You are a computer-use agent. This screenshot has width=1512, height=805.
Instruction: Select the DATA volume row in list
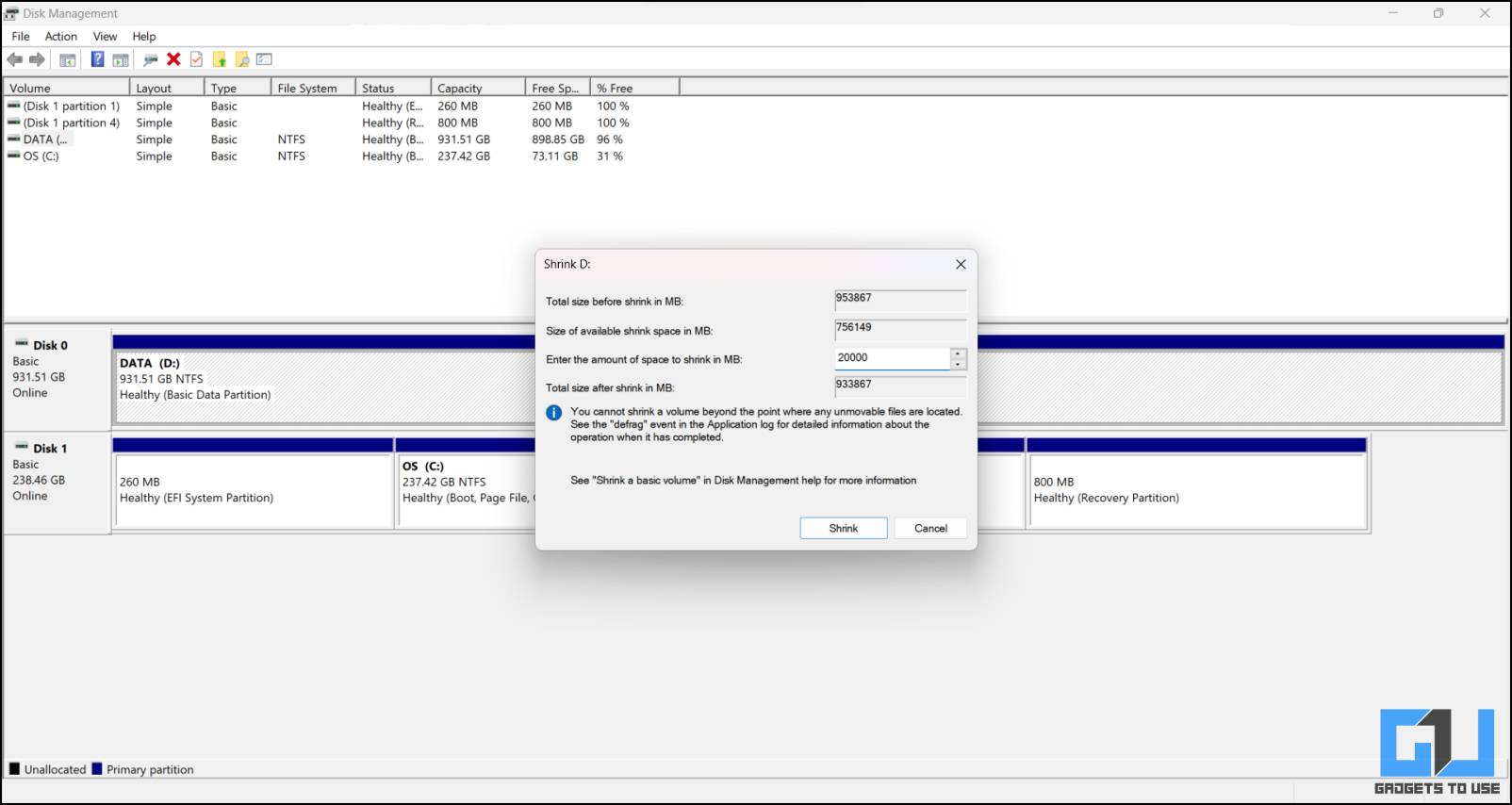coord(341,140)
